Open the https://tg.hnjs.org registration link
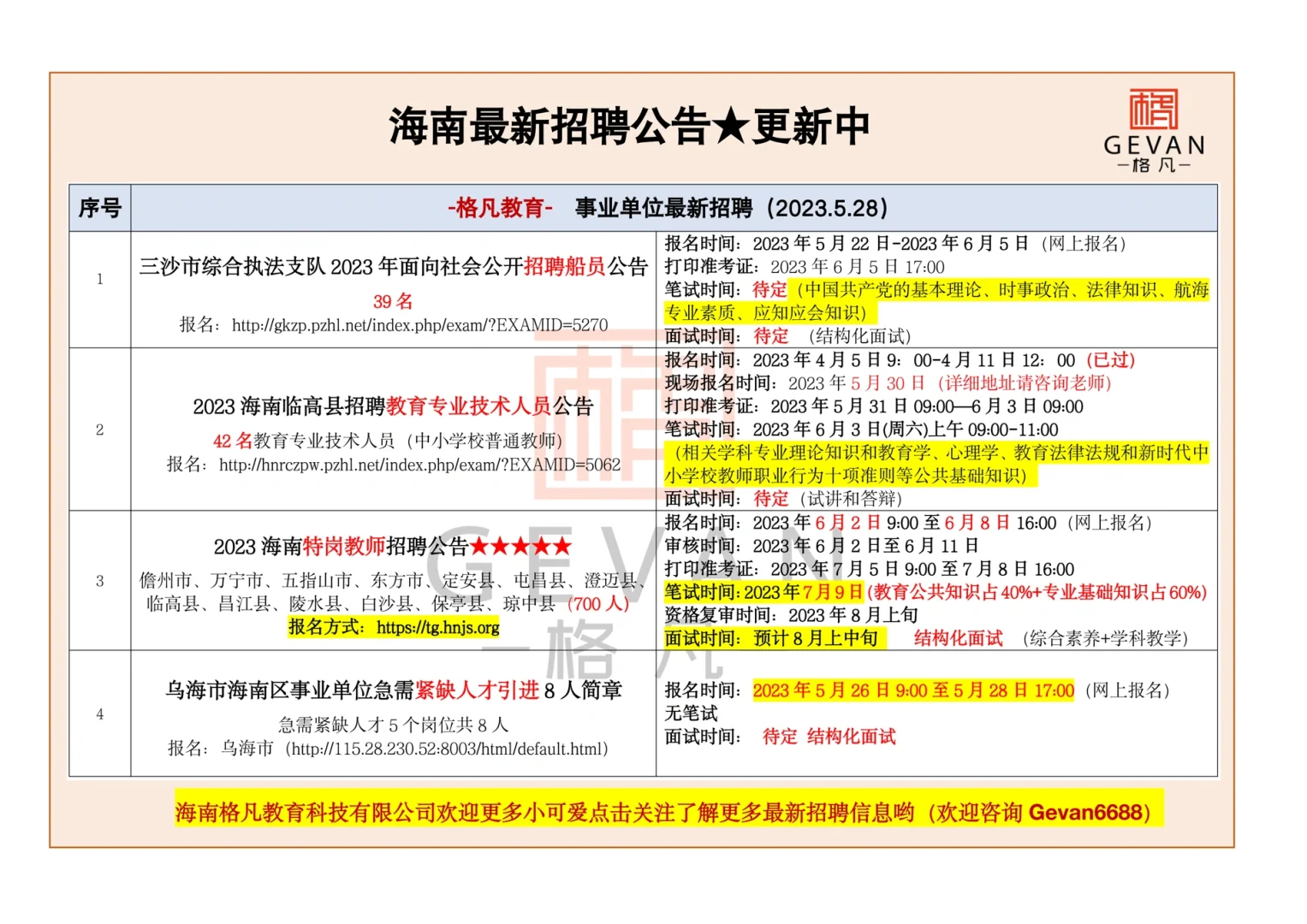The height and width of the screenshot is (924, 1307). (438, 627)
